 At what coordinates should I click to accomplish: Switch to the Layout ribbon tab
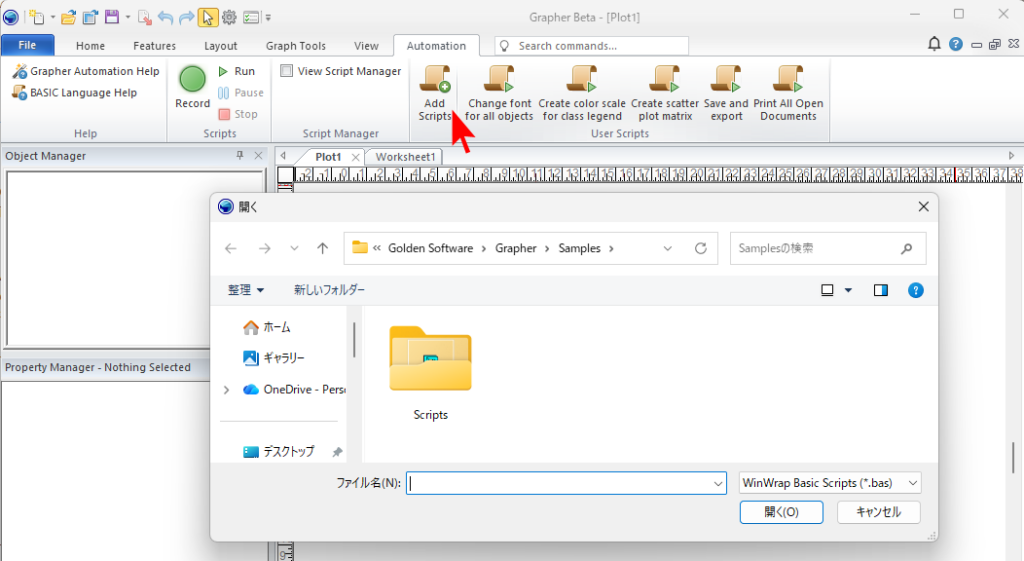[221, 46]
